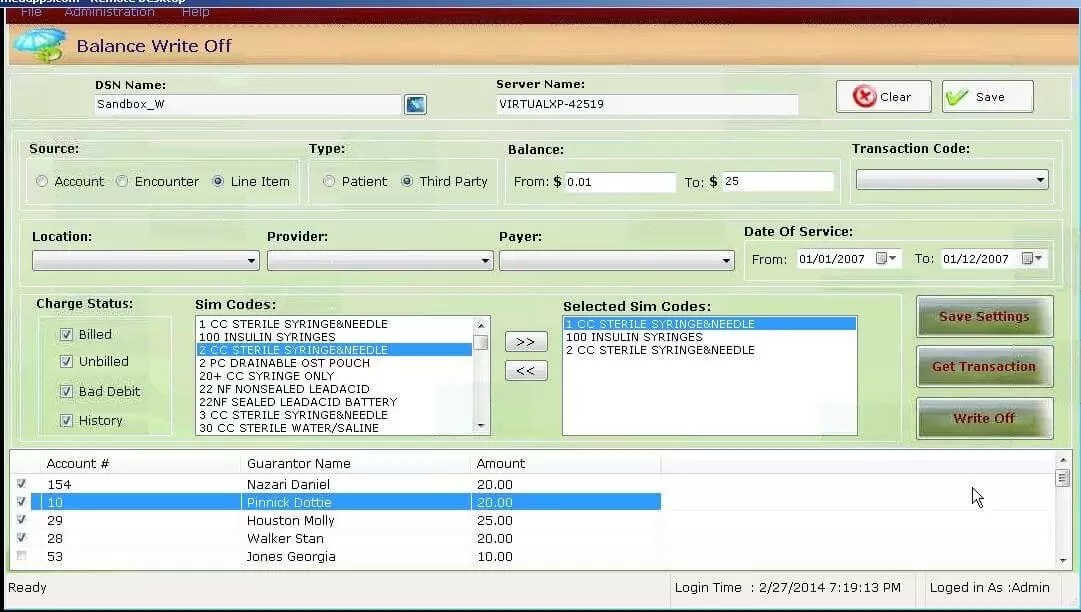Enable the Bad Debit checkbox

[67, 391]
